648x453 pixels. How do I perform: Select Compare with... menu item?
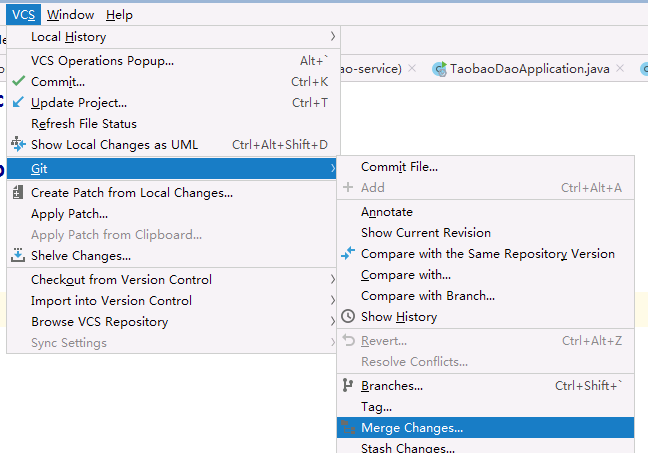[486, 275]
